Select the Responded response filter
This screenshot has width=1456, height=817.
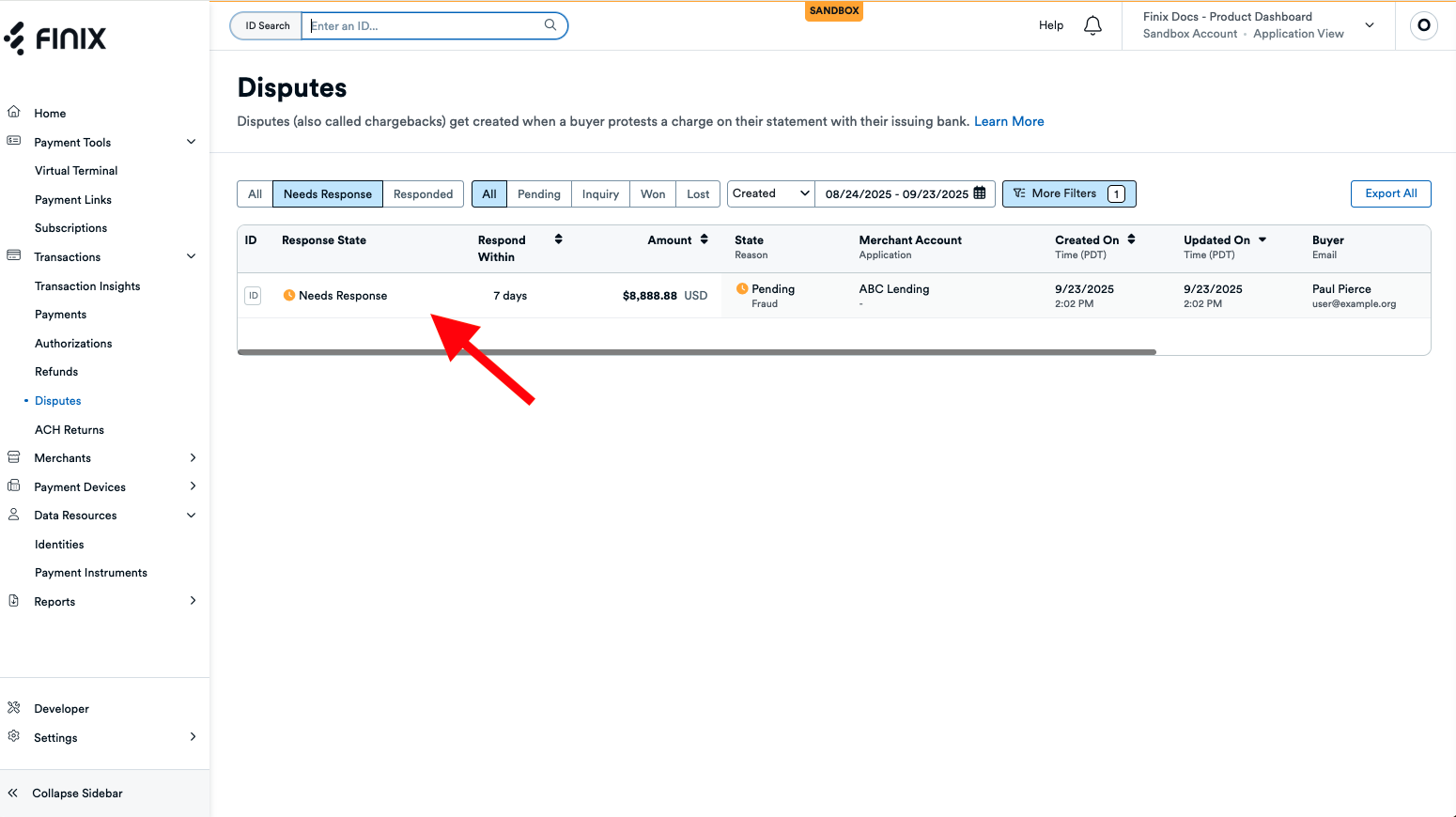click(423, 194)
